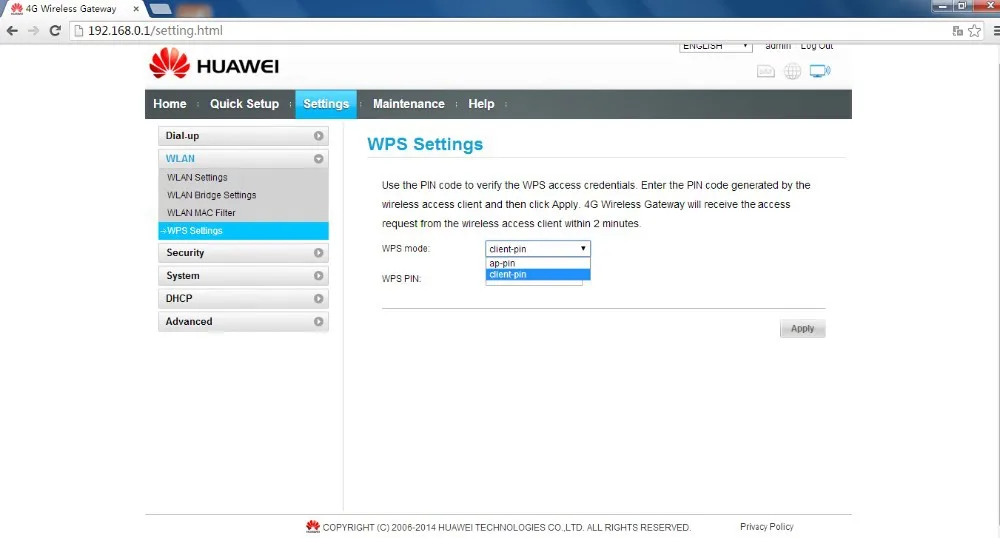Click the WPS Settings page heading

point(425,144)
